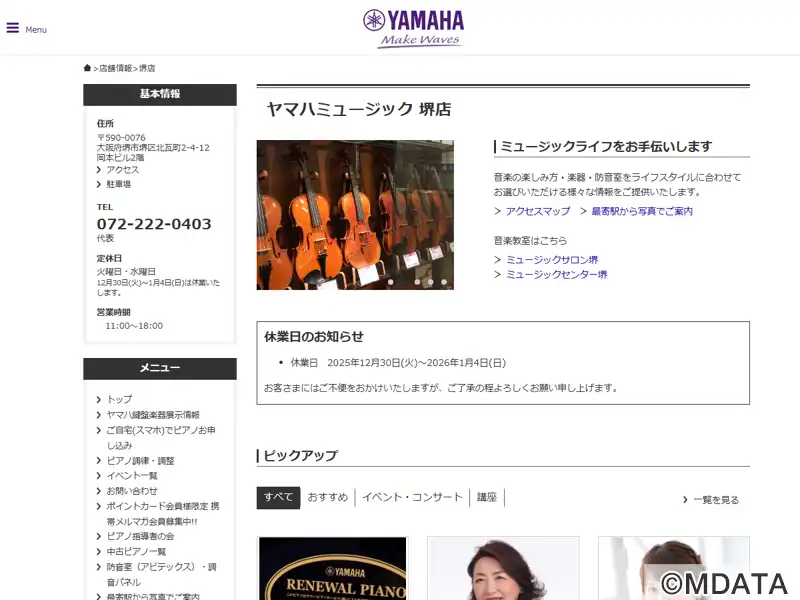The height and width of the screenshot is (600, 800).
Task: Open 最寄駅から写真でご案内 link in main section
Action: 642,211
